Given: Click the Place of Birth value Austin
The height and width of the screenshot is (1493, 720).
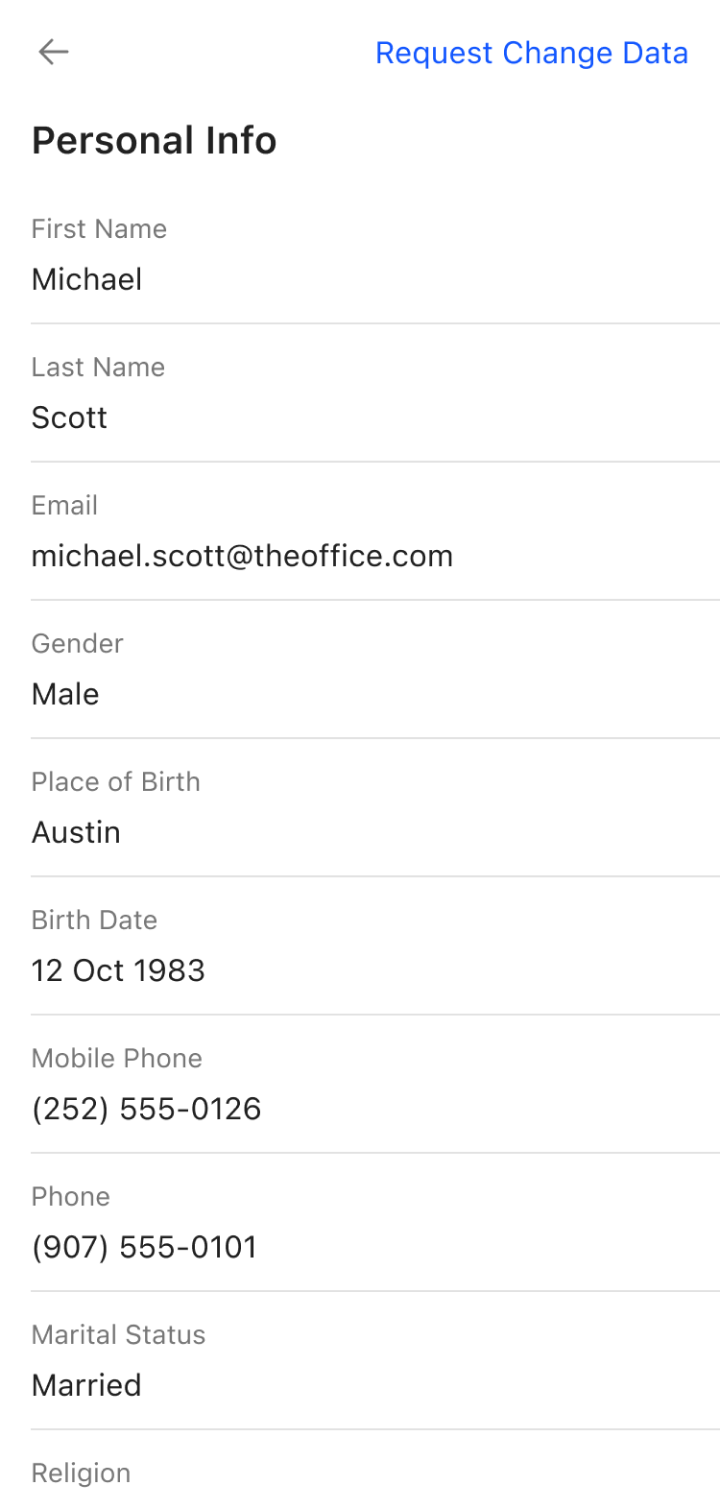Looking at the screenshot, I should [x=76, y=832].
